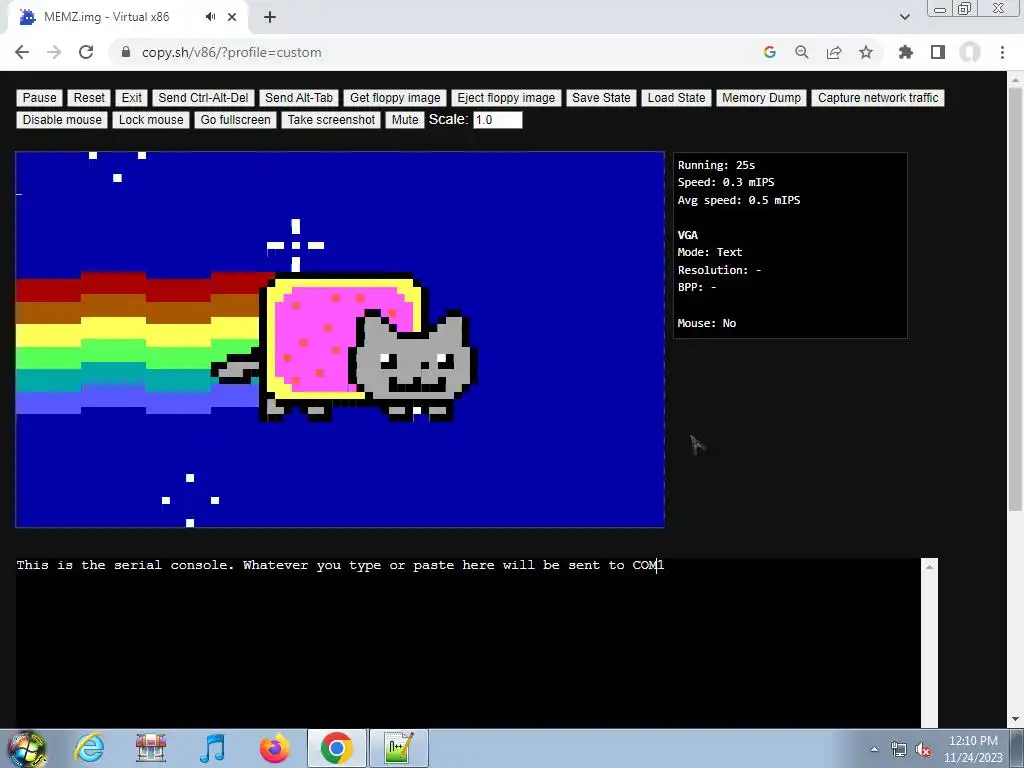
Task: Click the Exit button
Action: point(131,98)
